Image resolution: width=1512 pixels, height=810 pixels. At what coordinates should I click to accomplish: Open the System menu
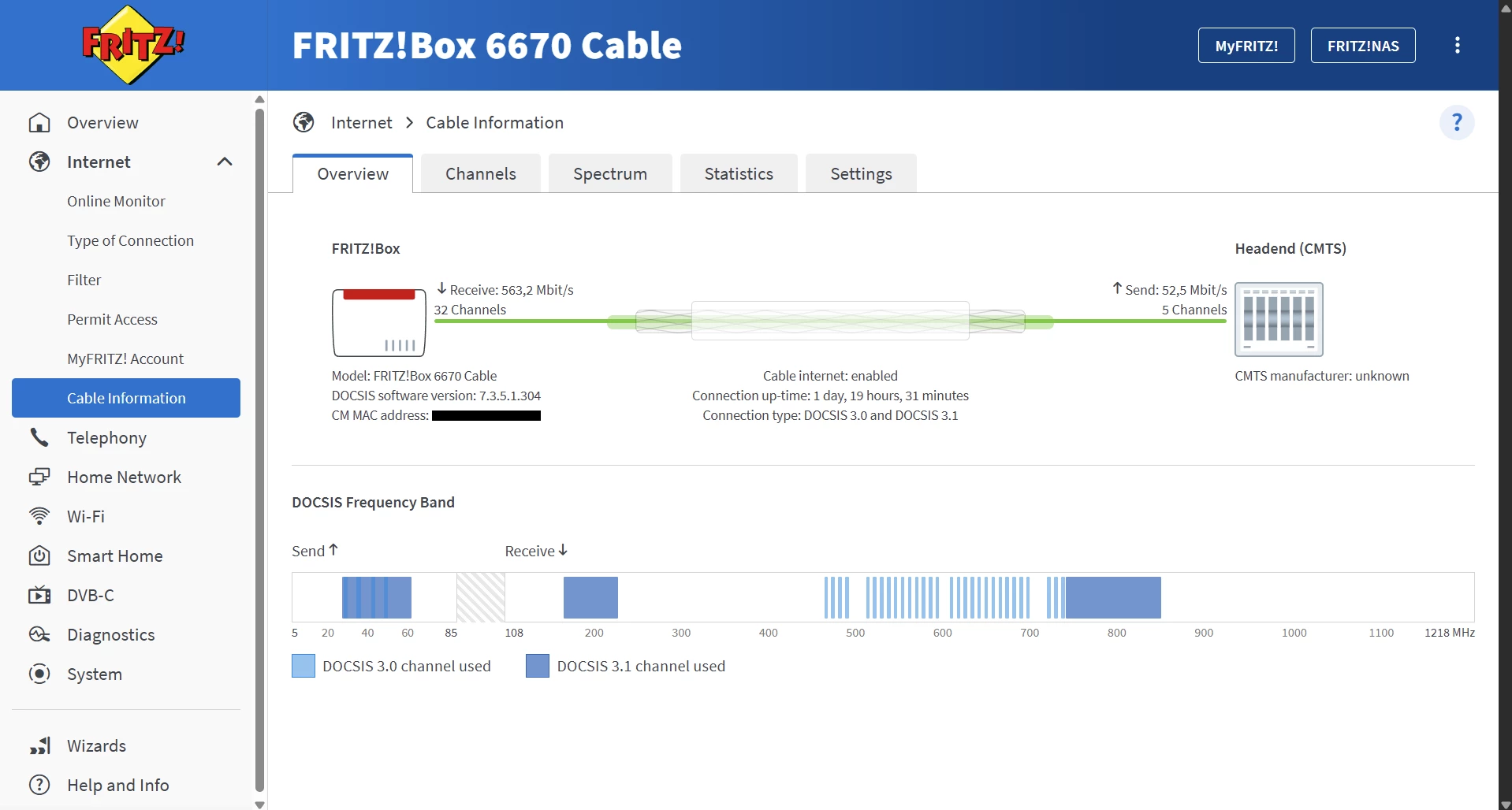95,674
